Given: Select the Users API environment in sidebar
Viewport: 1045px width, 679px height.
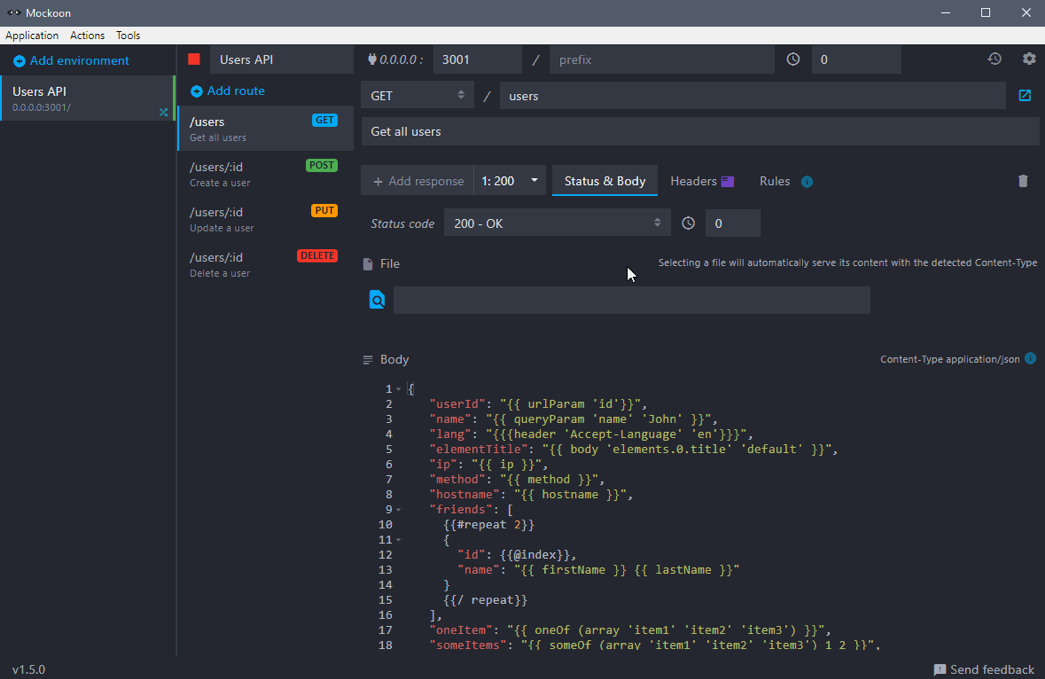Looking at the screenshot, I should click(87, 98).
